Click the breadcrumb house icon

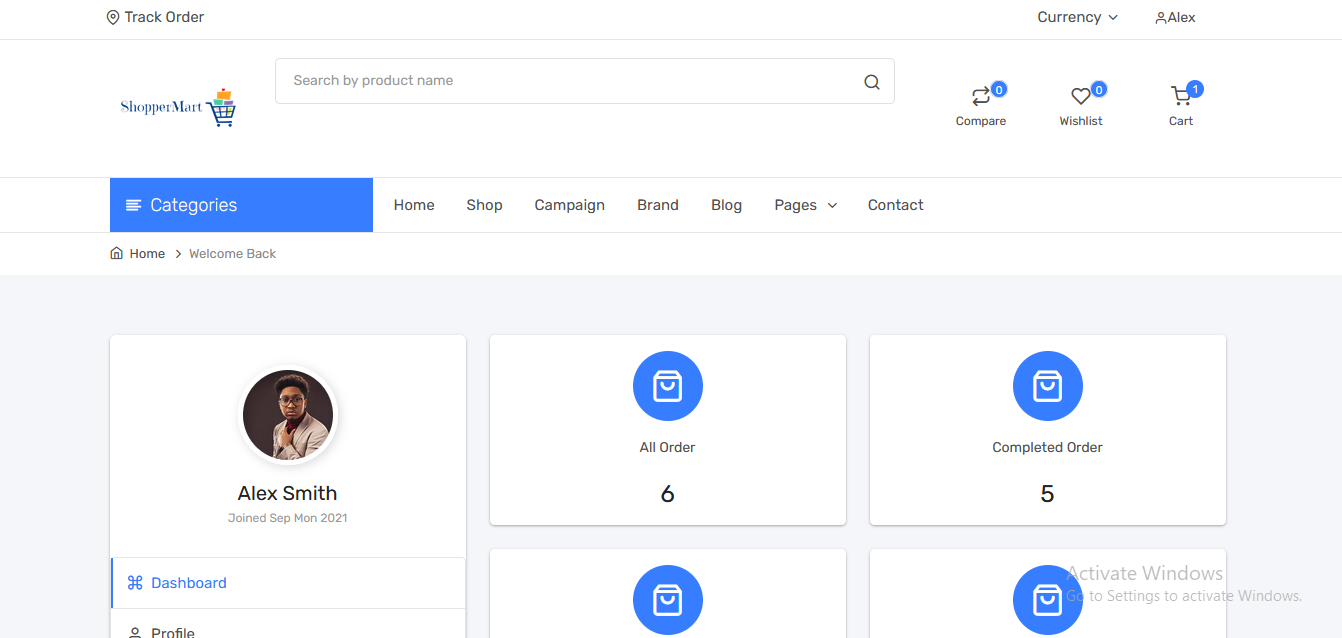point(117,253)
